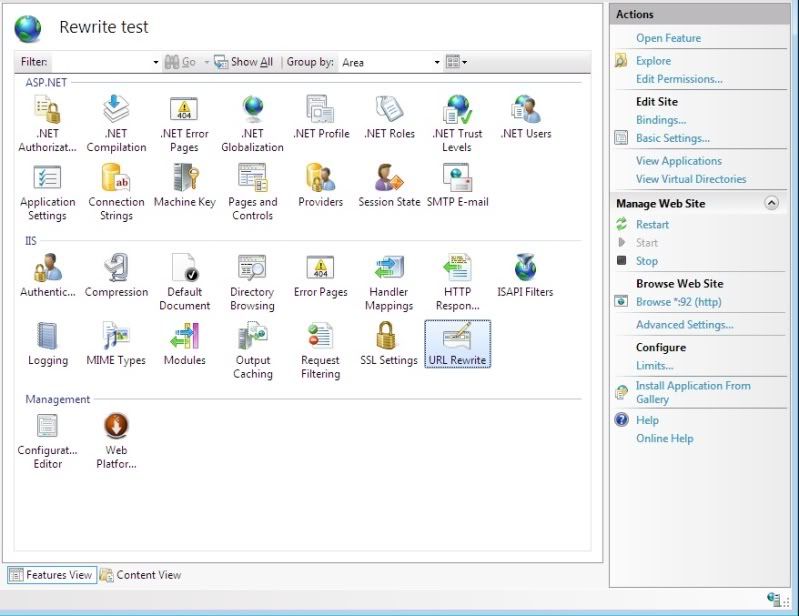Open Basic Settings for the site
The image size is (799, 616).
[x=673, y=138]
